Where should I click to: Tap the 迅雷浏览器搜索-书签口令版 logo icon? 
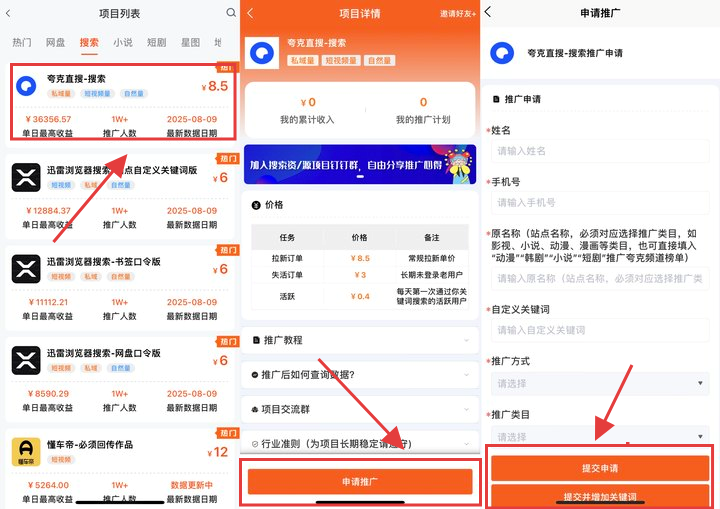coord(25,269)
